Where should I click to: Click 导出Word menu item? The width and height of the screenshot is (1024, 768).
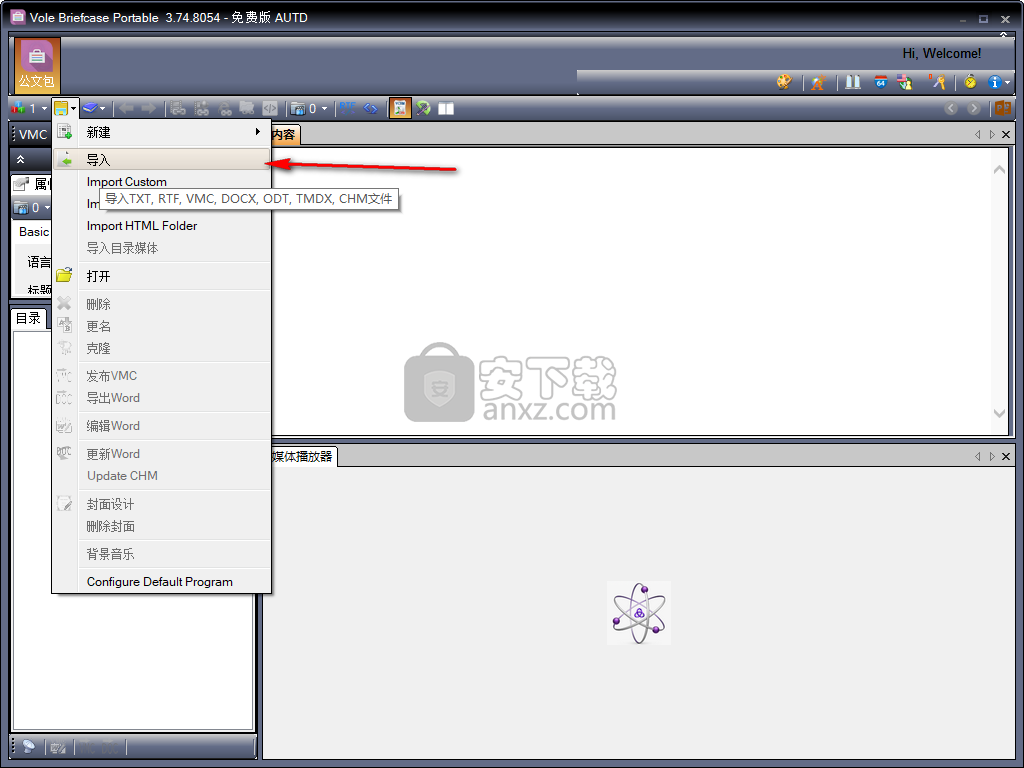[161, 398]
